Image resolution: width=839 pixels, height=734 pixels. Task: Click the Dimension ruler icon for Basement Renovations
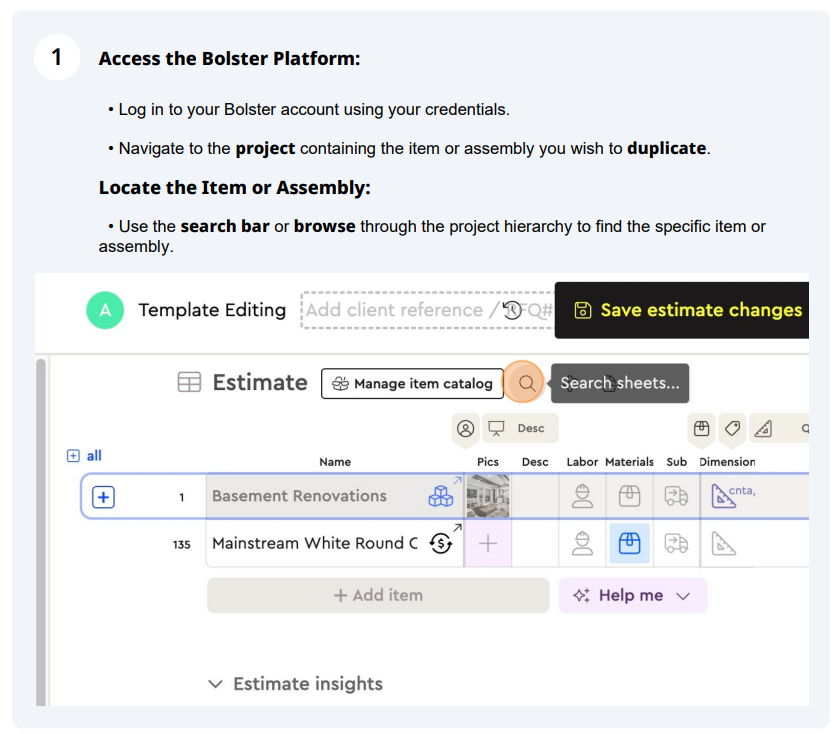point(723,496)
